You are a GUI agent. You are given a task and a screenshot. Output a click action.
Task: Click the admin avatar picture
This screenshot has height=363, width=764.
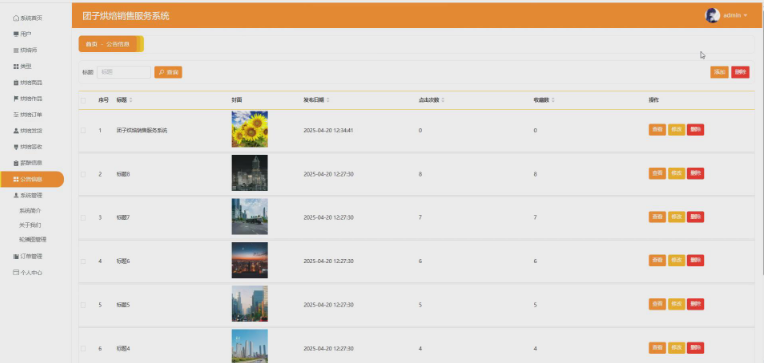click(712, 16)
